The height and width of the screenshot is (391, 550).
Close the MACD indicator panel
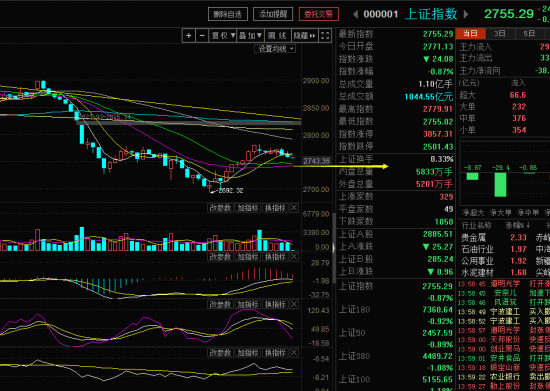(x=294, y=257)
